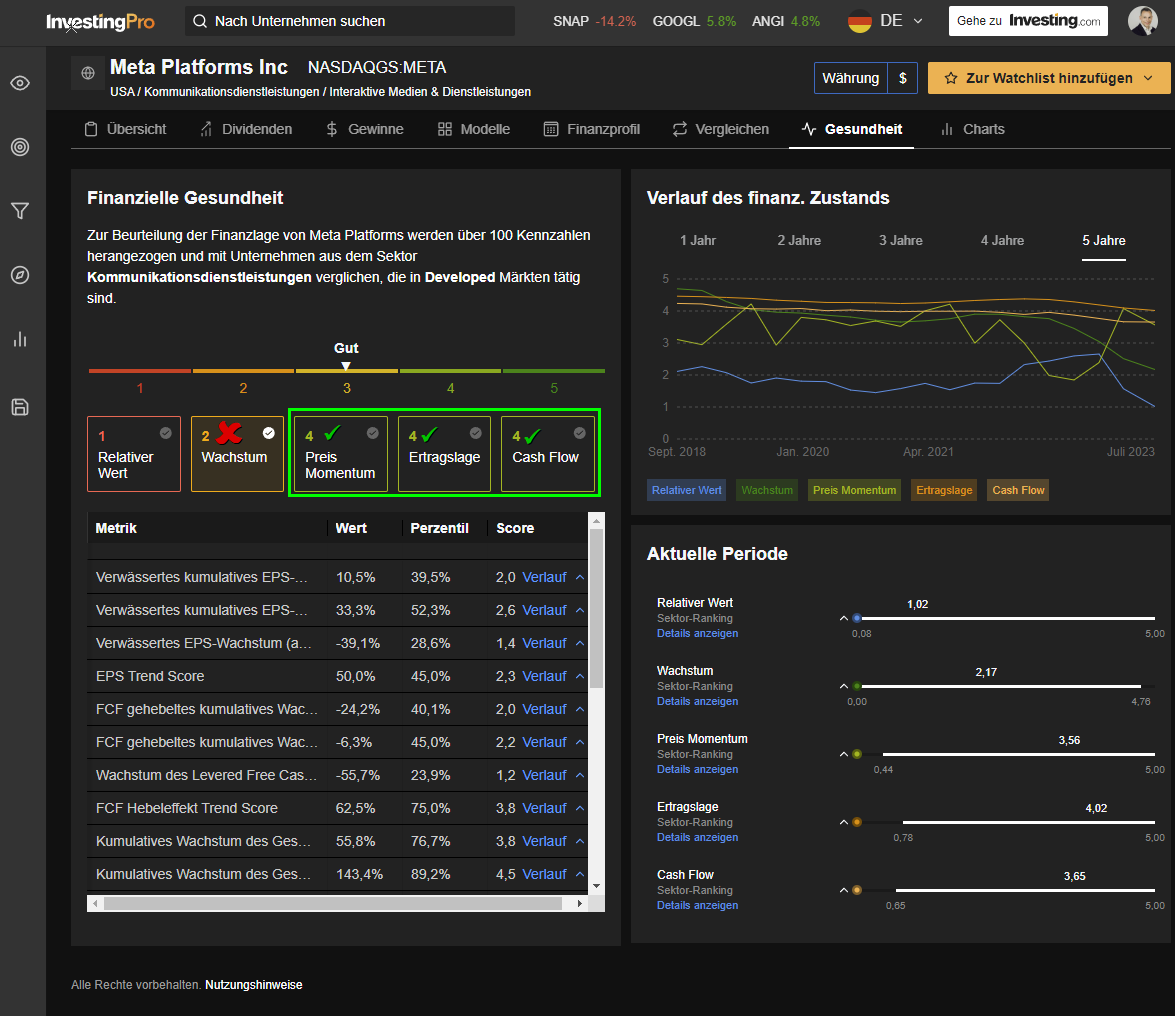Screen dimensions: 1175x1016
Task: Click the Gesundheit pulse icon
Action: point(809,129)
